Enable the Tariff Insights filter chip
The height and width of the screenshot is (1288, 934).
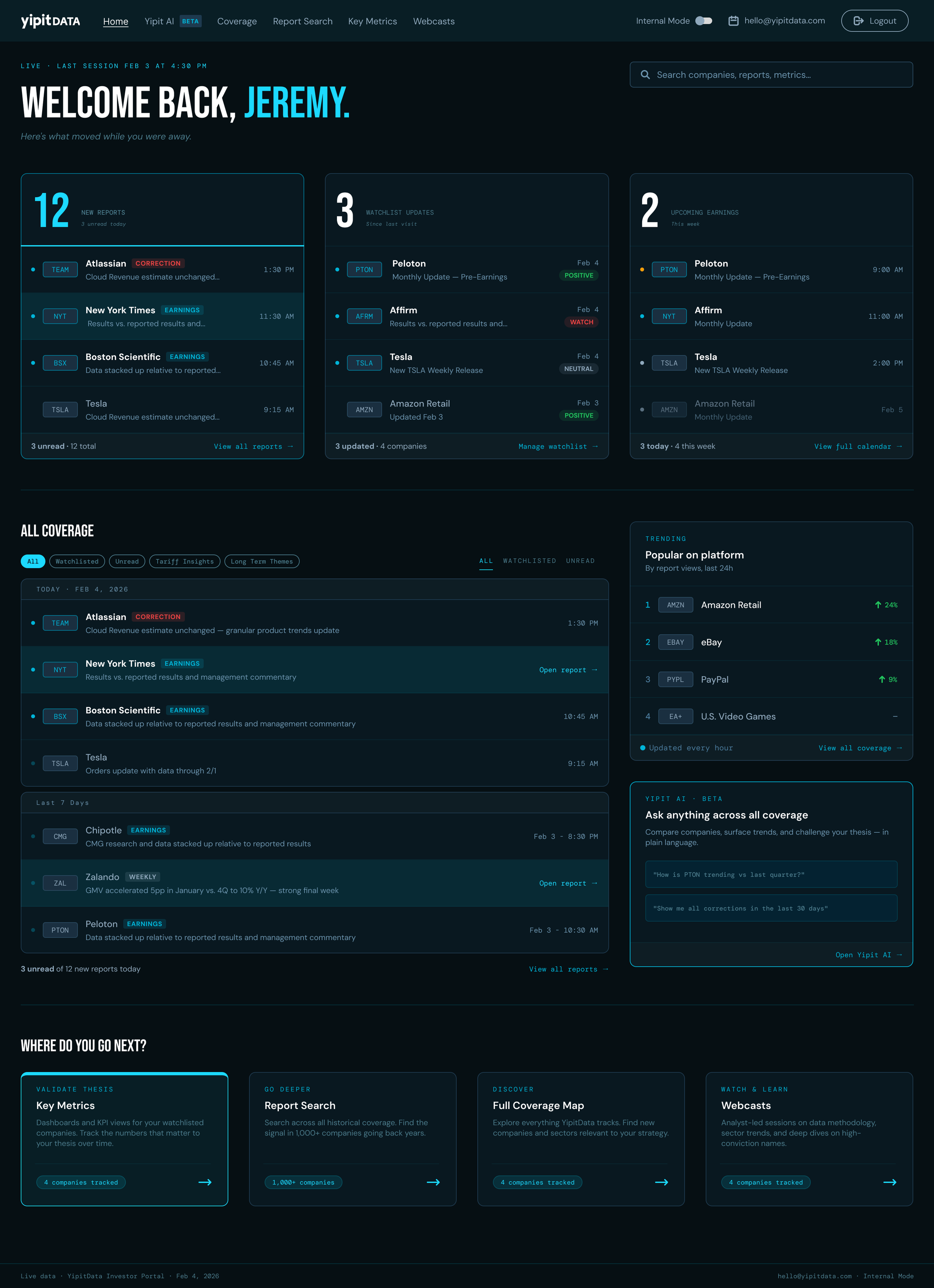click(x=185, y=561)
